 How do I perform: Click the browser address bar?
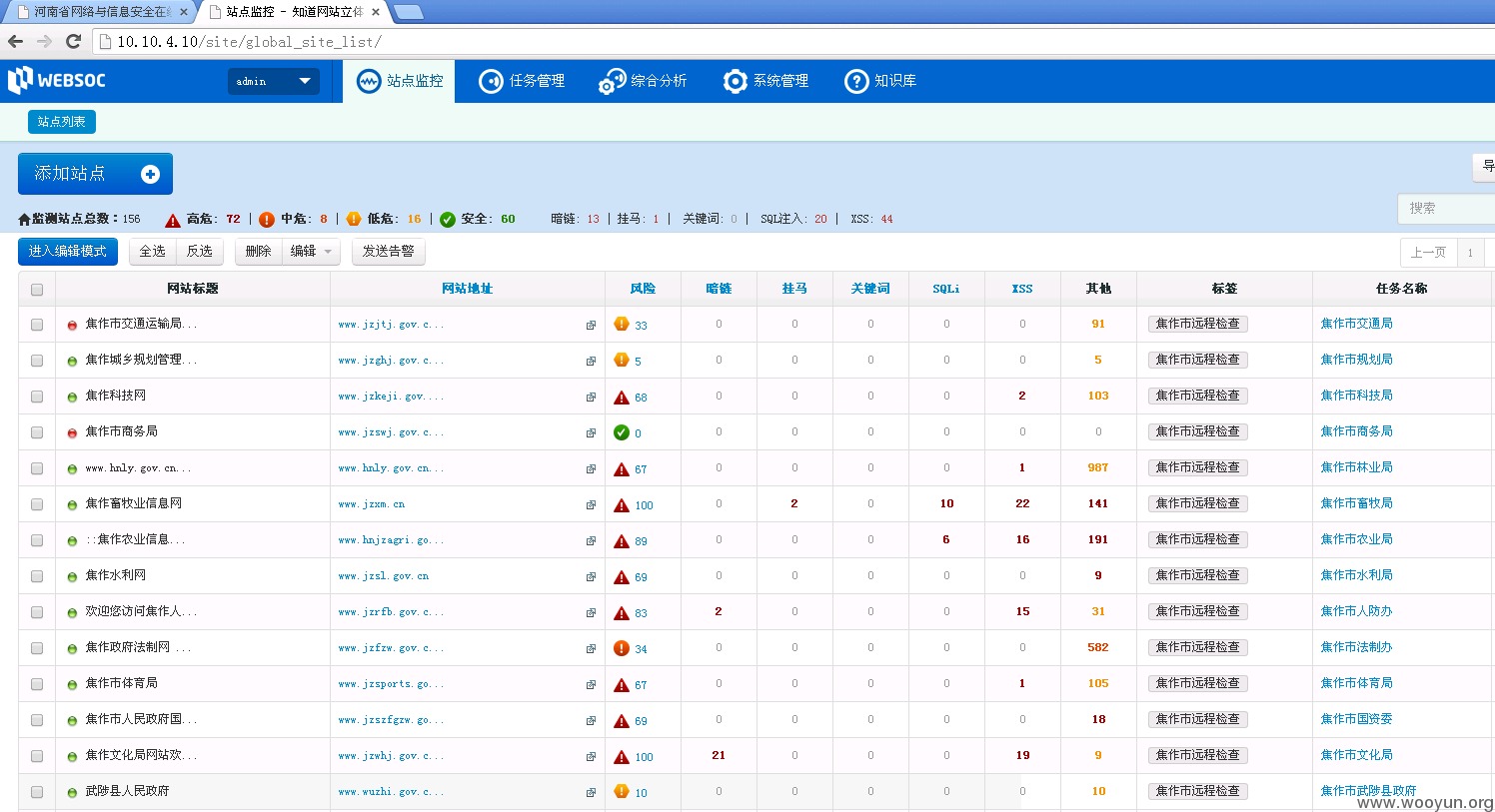[794, 41]
